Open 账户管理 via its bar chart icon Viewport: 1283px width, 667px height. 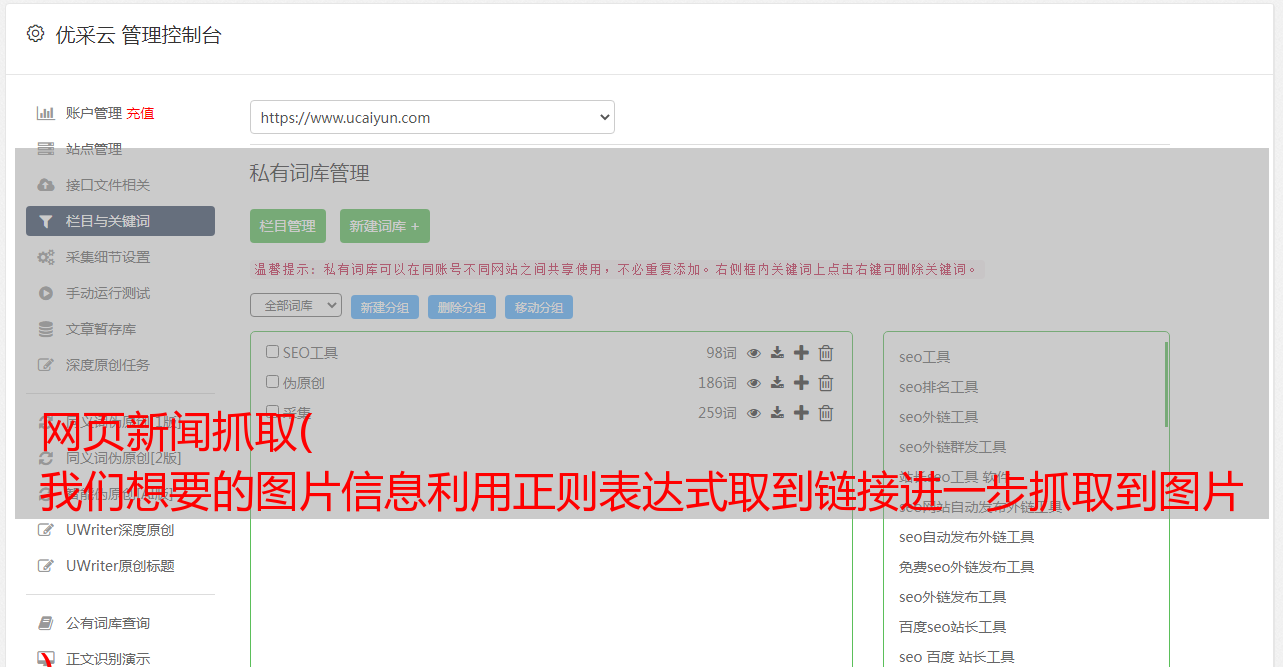click(45, 113)
